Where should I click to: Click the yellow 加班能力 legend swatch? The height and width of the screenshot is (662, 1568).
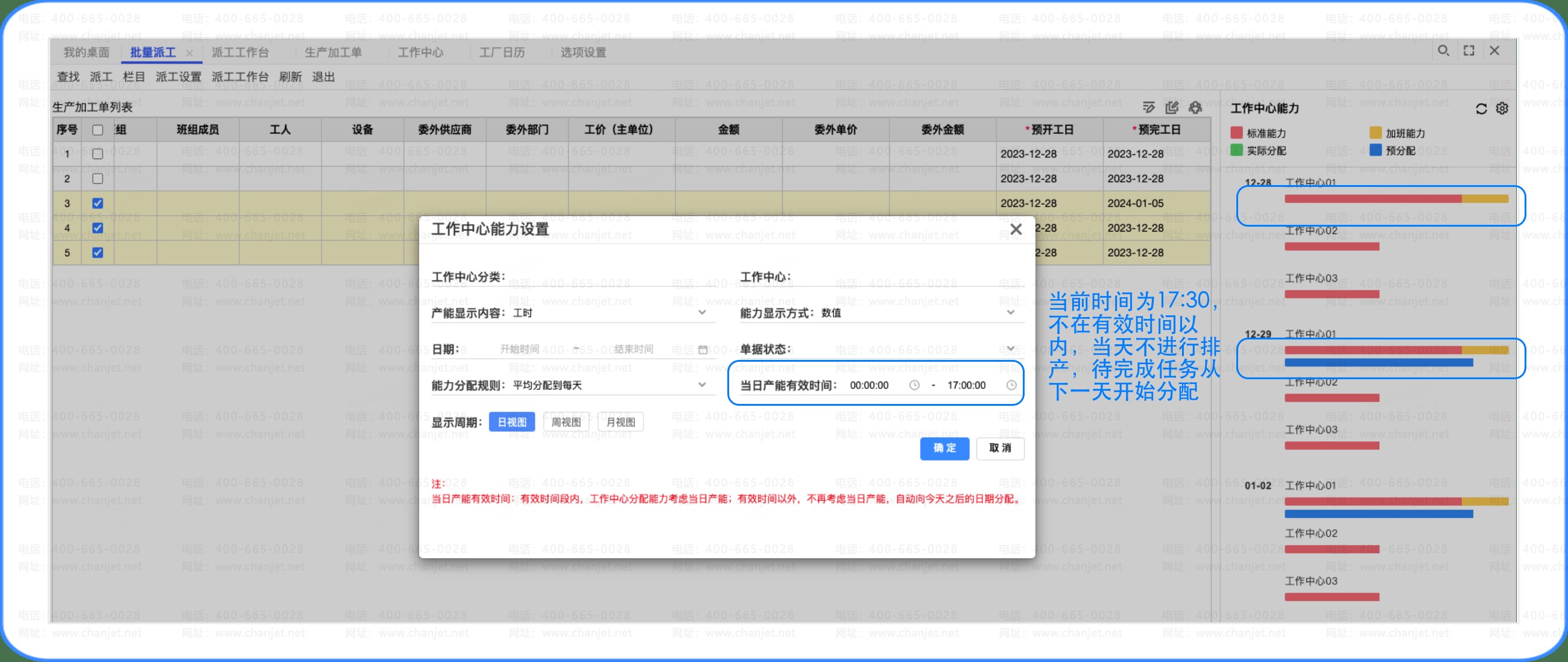tap(1375, 133)
